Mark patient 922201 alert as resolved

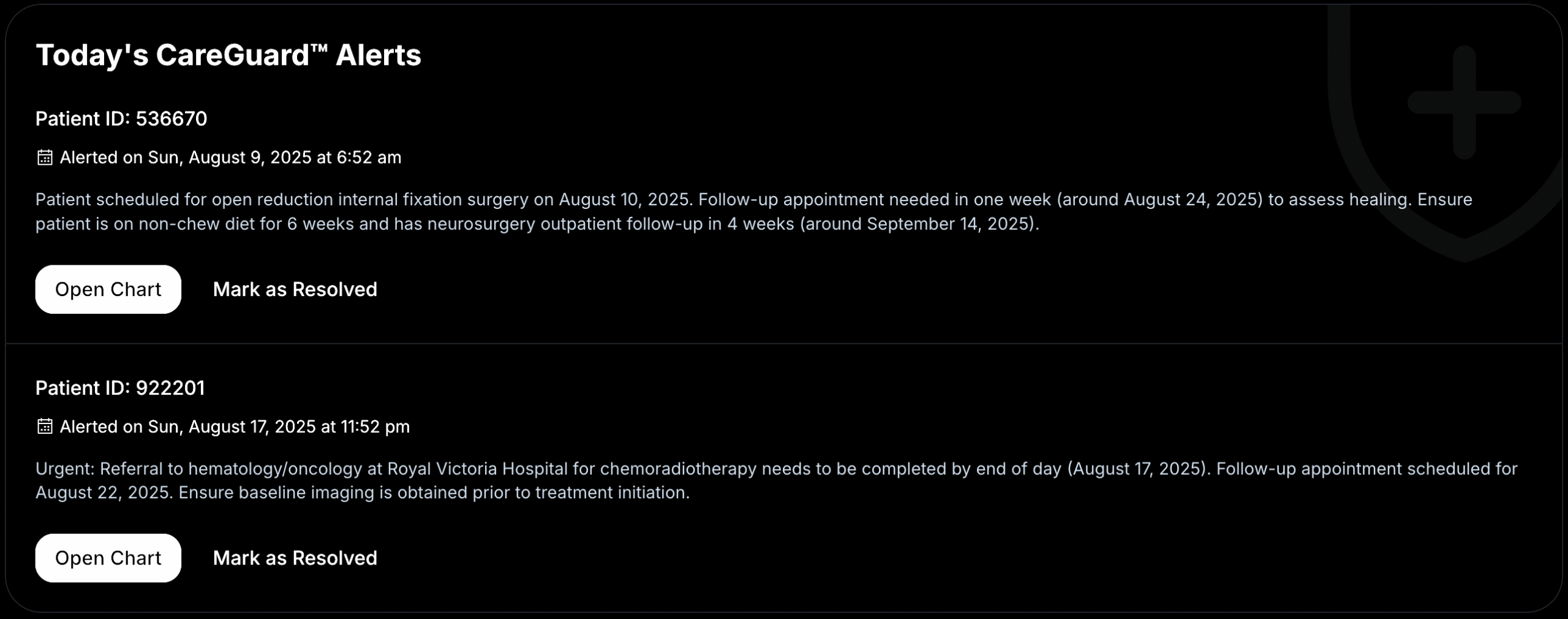[295, 558]
